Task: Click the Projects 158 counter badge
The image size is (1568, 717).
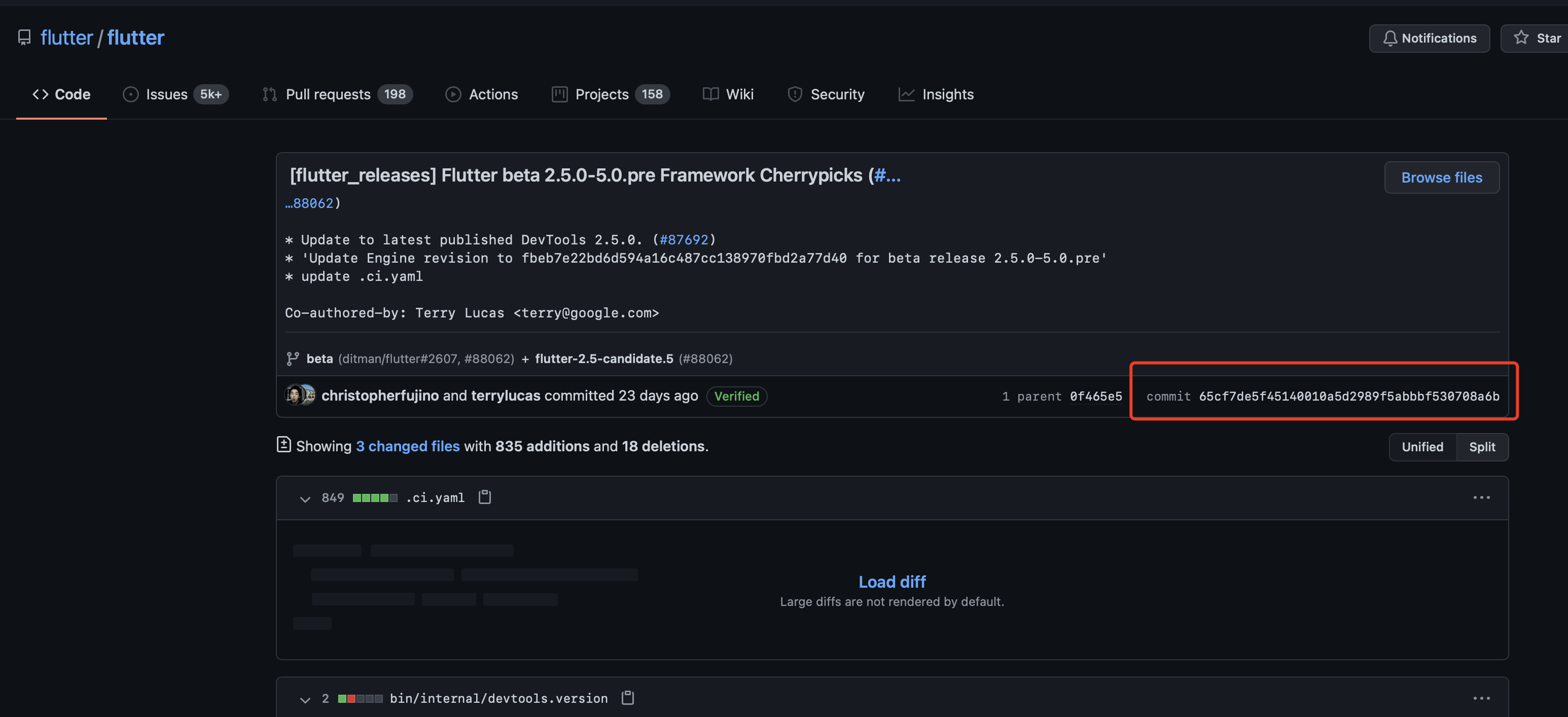Action: (652, 94)
